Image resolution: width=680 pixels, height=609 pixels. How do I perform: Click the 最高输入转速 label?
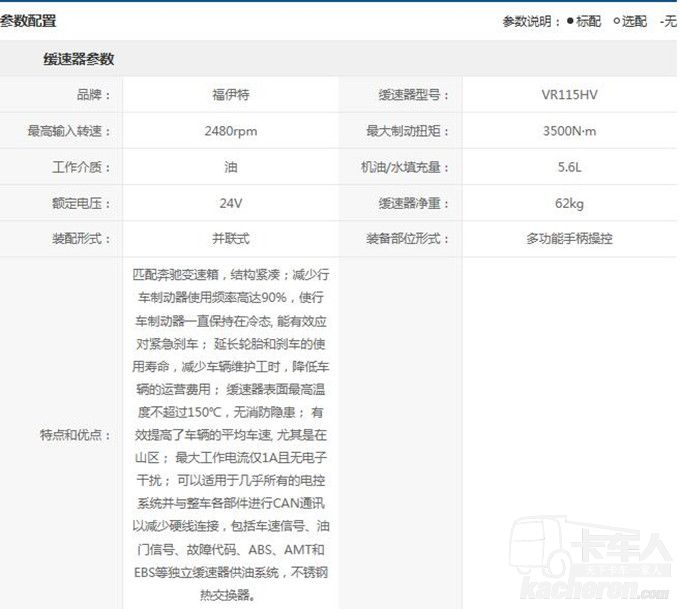click(x=69, y=131)
